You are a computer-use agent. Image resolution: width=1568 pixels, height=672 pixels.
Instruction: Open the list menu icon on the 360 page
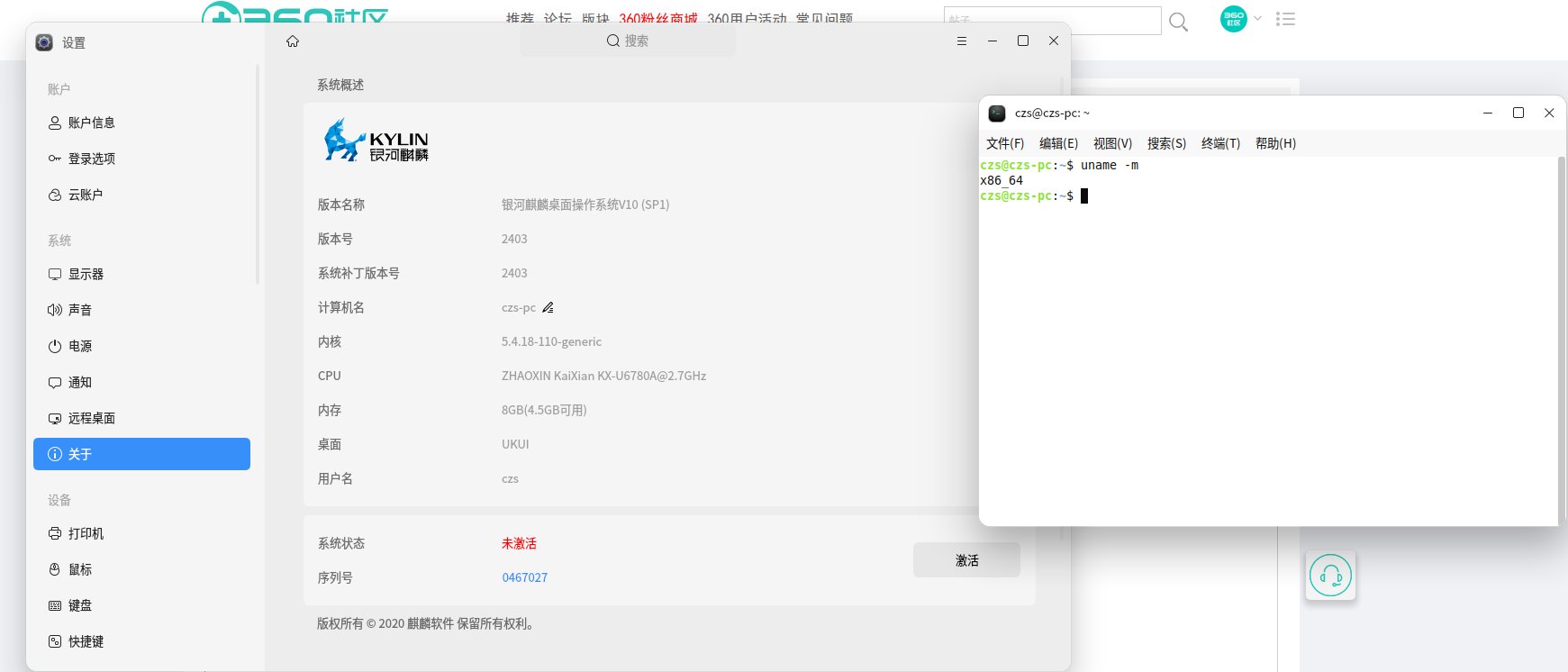click(1286, 19)
